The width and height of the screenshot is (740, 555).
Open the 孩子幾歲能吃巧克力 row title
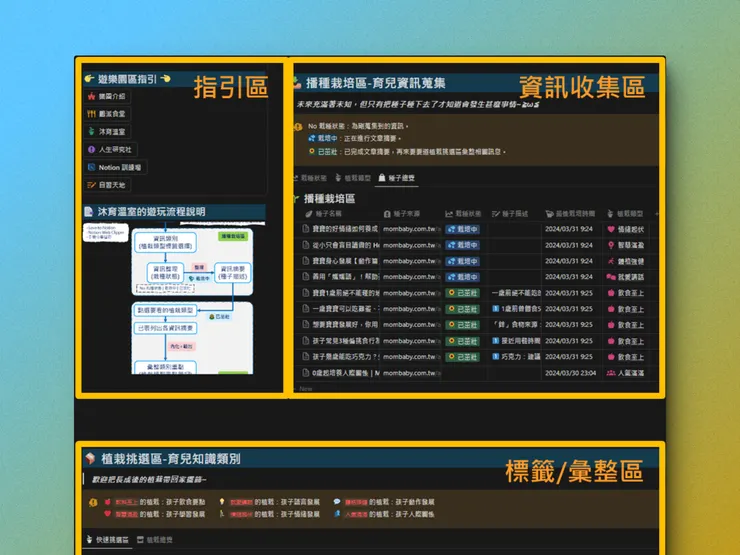pos(345,357)
